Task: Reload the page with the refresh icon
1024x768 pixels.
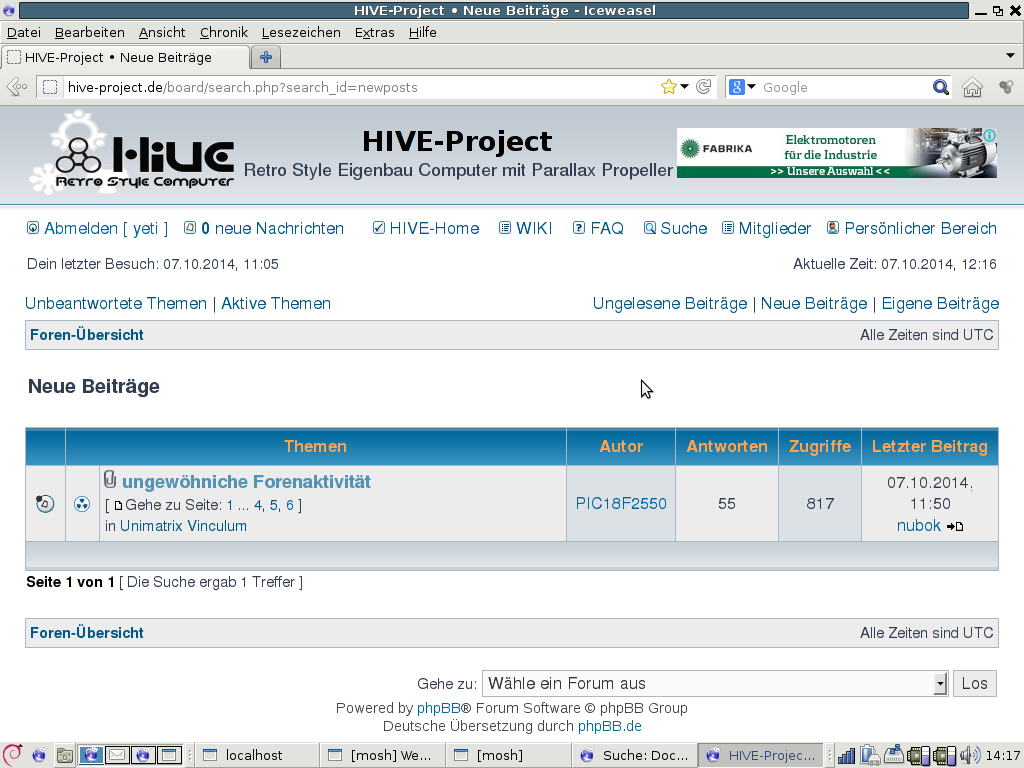Action: click(704, 87)
